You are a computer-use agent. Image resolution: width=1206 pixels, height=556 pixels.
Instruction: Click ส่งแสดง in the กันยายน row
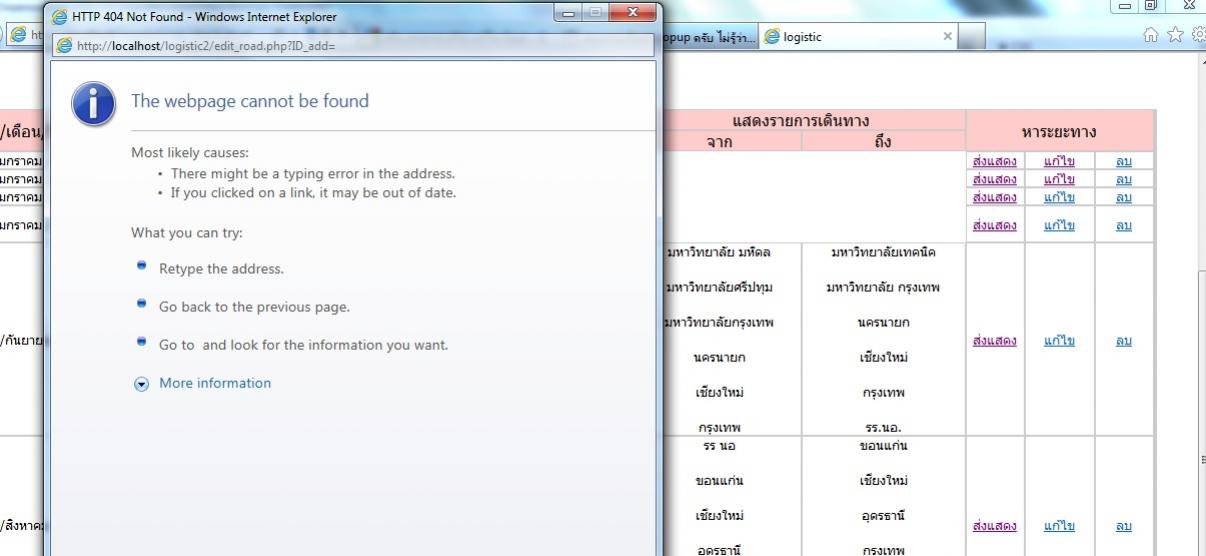click(x=994, y=340)
